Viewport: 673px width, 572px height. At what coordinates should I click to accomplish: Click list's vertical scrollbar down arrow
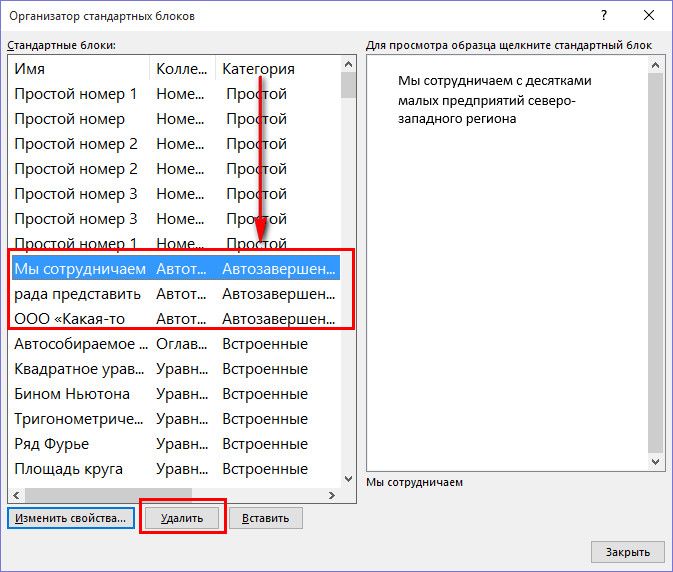click(x=348, y=479)
